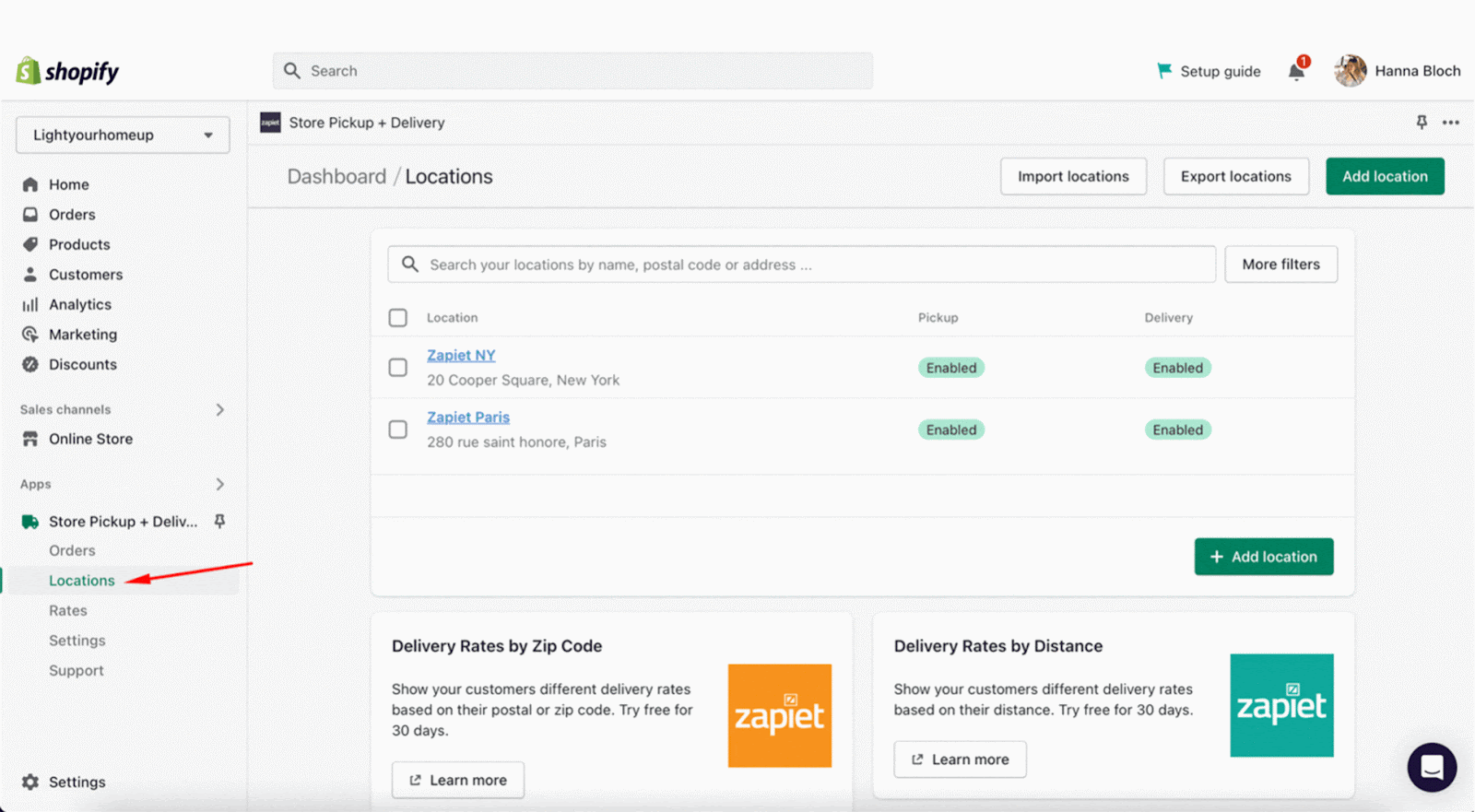Click the plus Add location button below table
Image resolution: width=1475 pixels, height=812 pixels.
click(1264, 557)
